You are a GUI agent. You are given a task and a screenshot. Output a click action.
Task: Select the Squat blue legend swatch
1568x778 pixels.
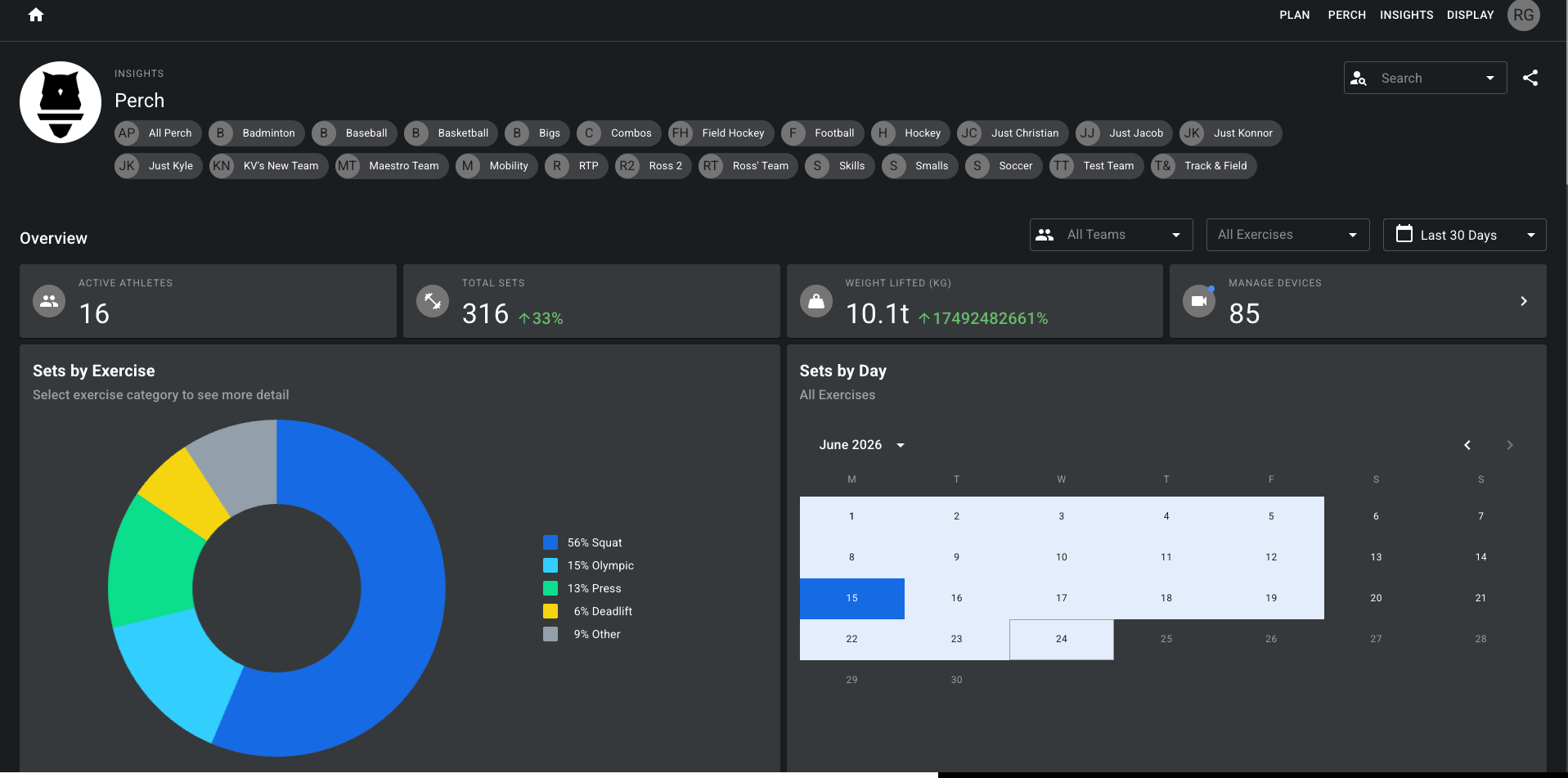pyautogui.click(x=550, y=542)
